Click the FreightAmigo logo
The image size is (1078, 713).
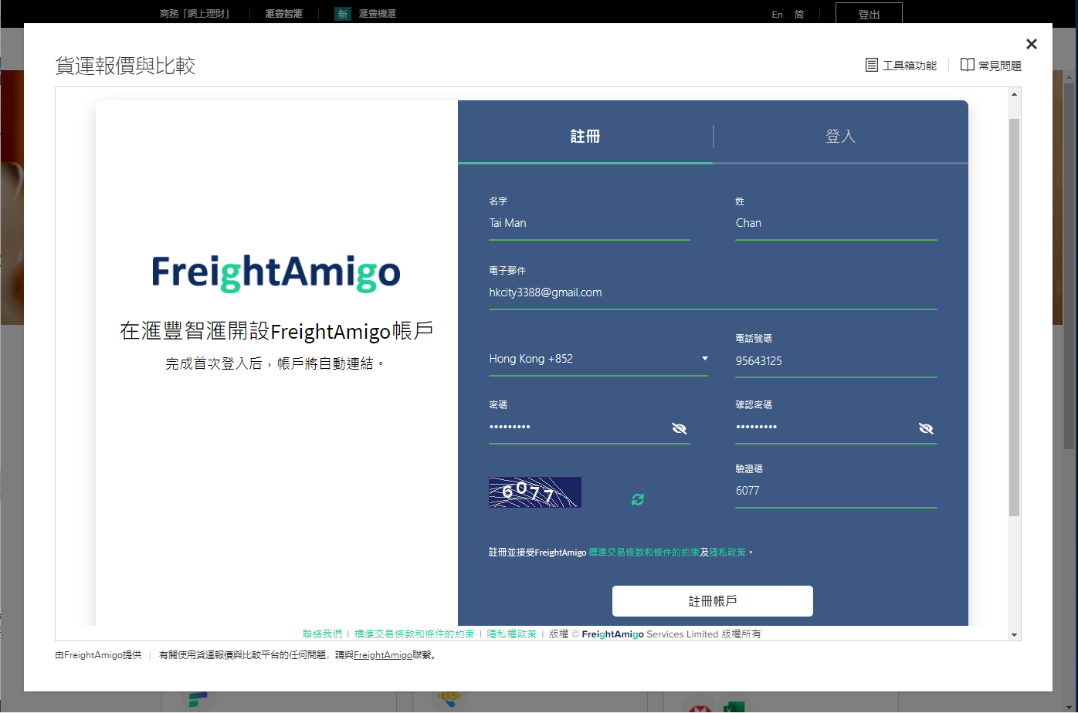click(276, 272)
